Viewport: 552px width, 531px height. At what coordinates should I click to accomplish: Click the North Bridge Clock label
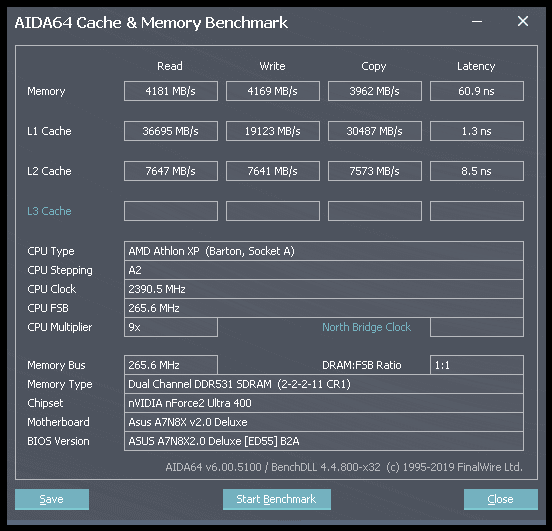[366, 327]
